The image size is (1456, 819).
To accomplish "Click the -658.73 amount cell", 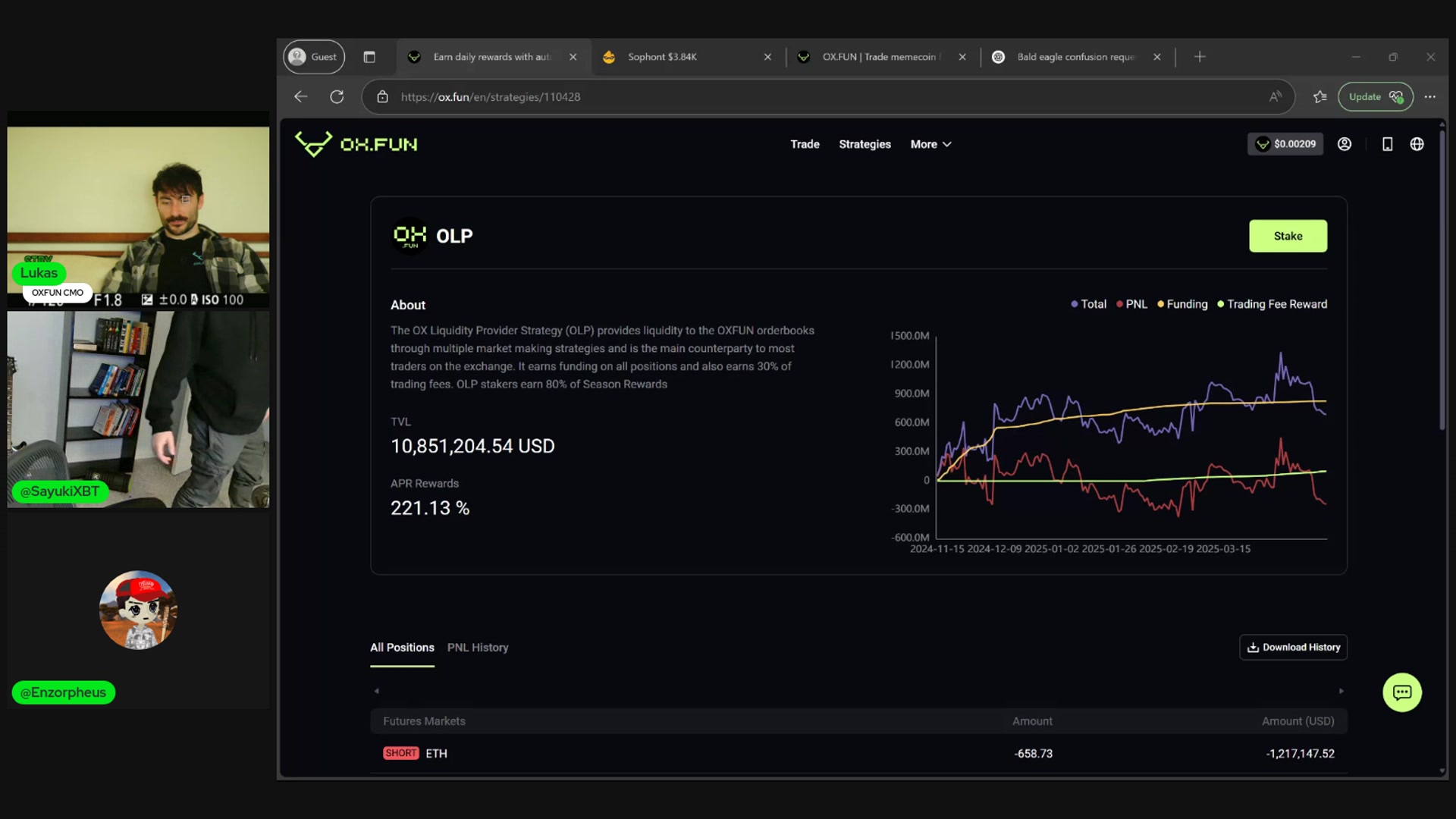I will pos(1033,754).
